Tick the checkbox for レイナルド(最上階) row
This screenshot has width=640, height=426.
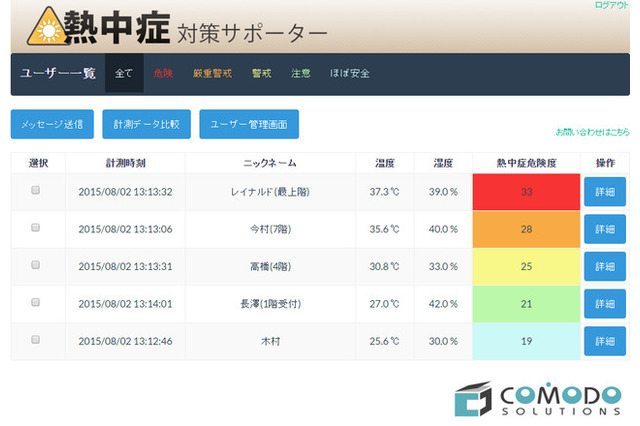pos(36,190)
